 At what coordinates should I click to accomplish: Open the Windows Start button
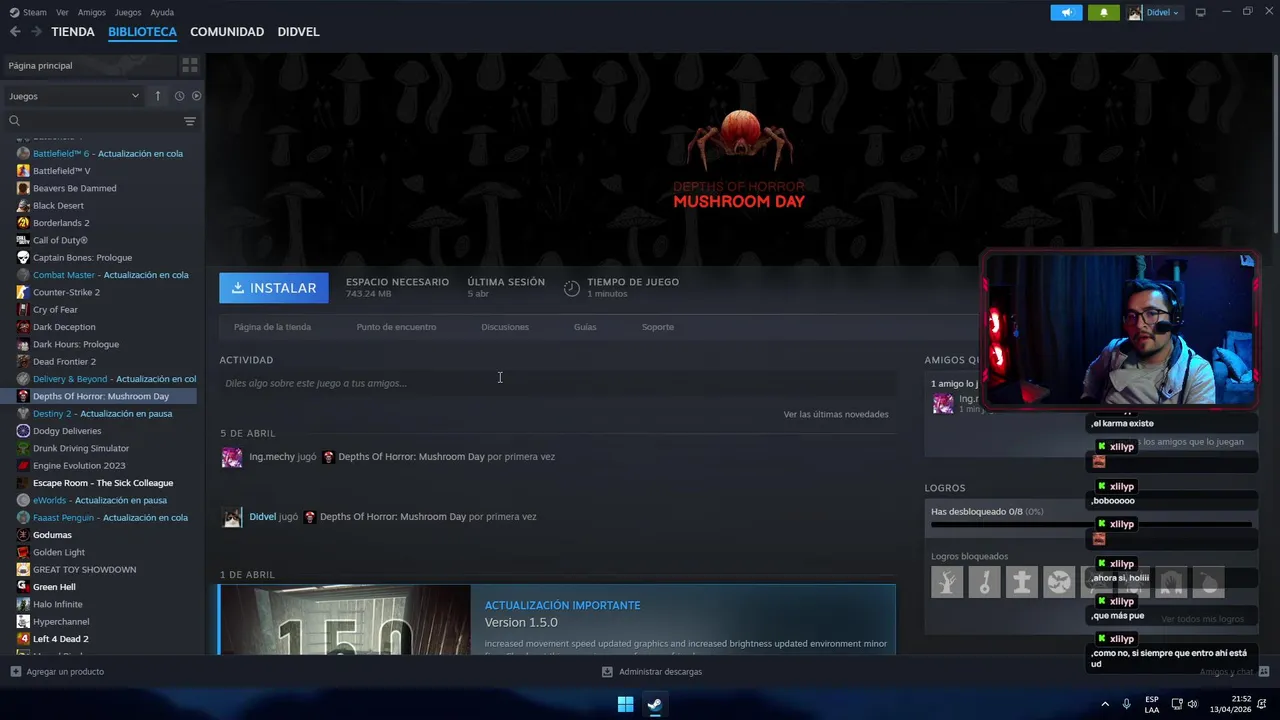pyautogui.click(x=625, y=704)
